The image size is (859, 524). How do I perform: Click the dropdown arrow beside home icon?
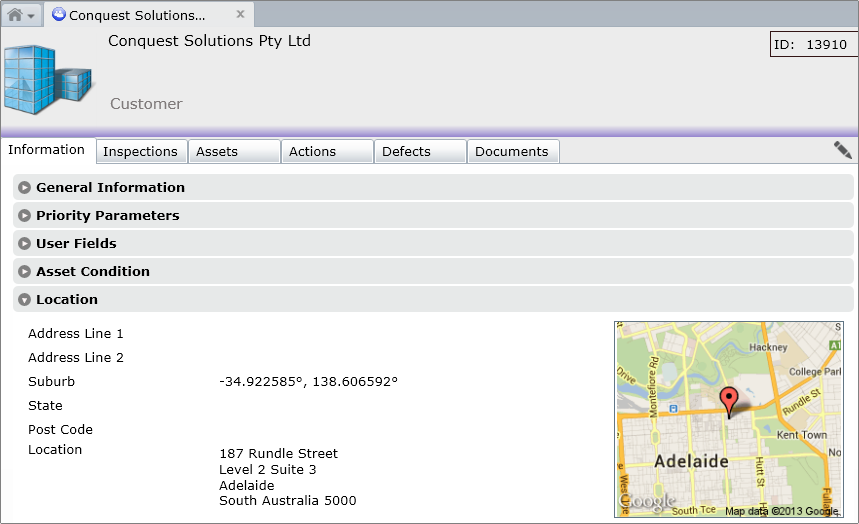31,16
